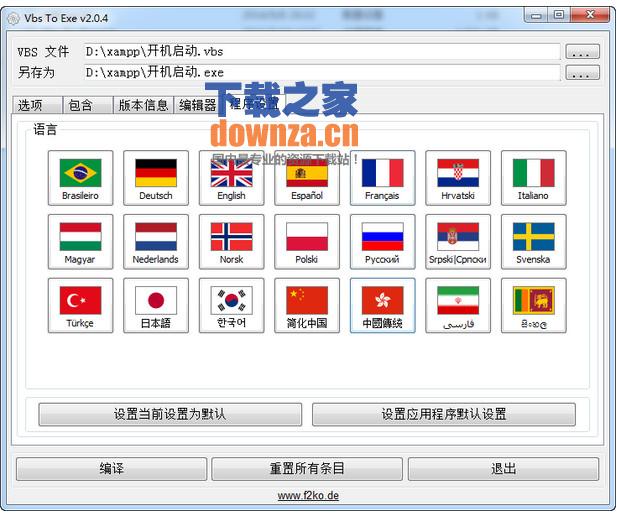Select the Brasileiro language flag
This screenshot has height=513, width=617.
click(80, 178)
